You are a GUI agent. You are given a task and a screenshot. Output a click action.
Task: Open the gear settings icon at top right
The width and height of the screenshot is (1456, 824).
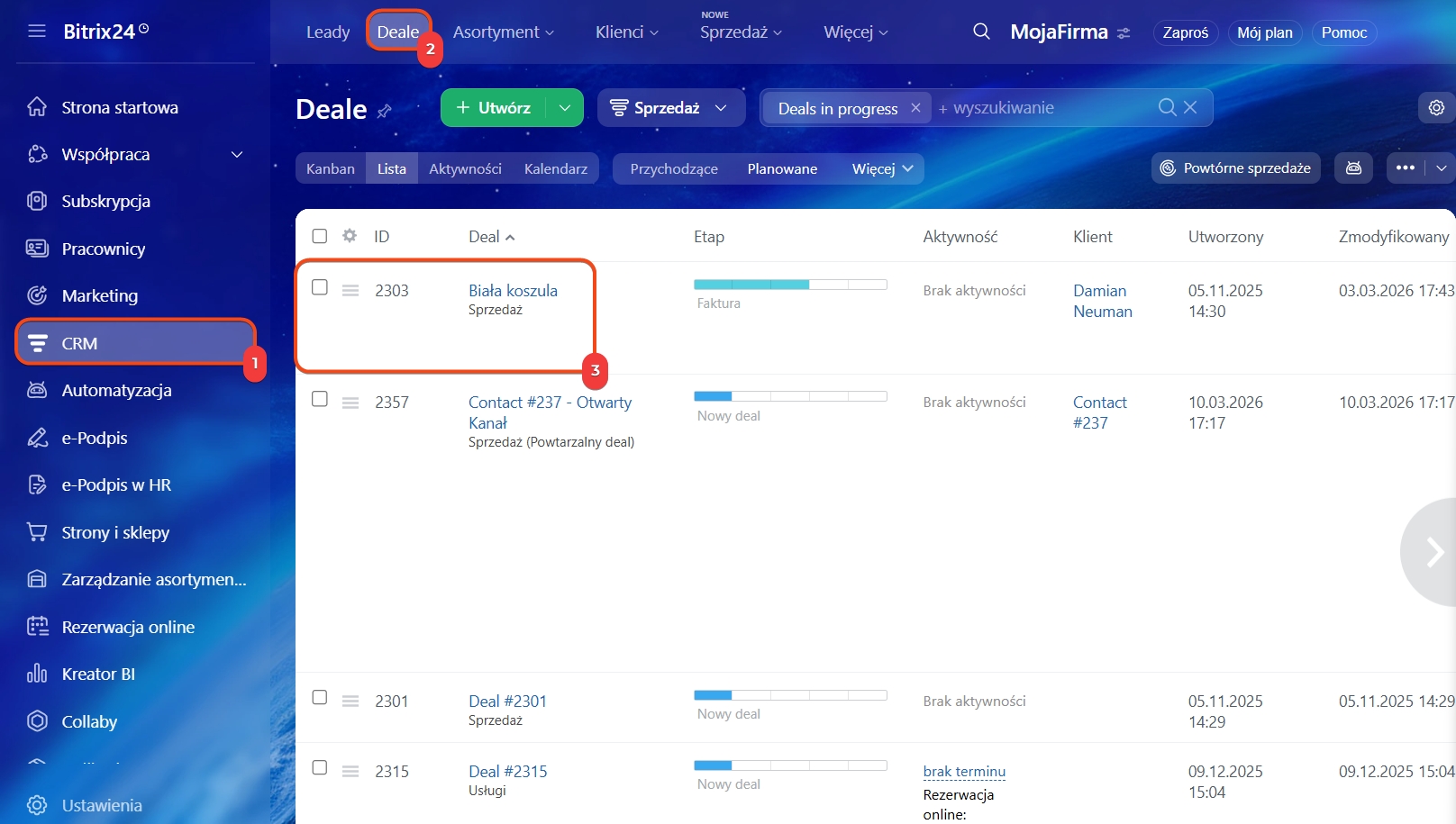tap(1436, 108)
